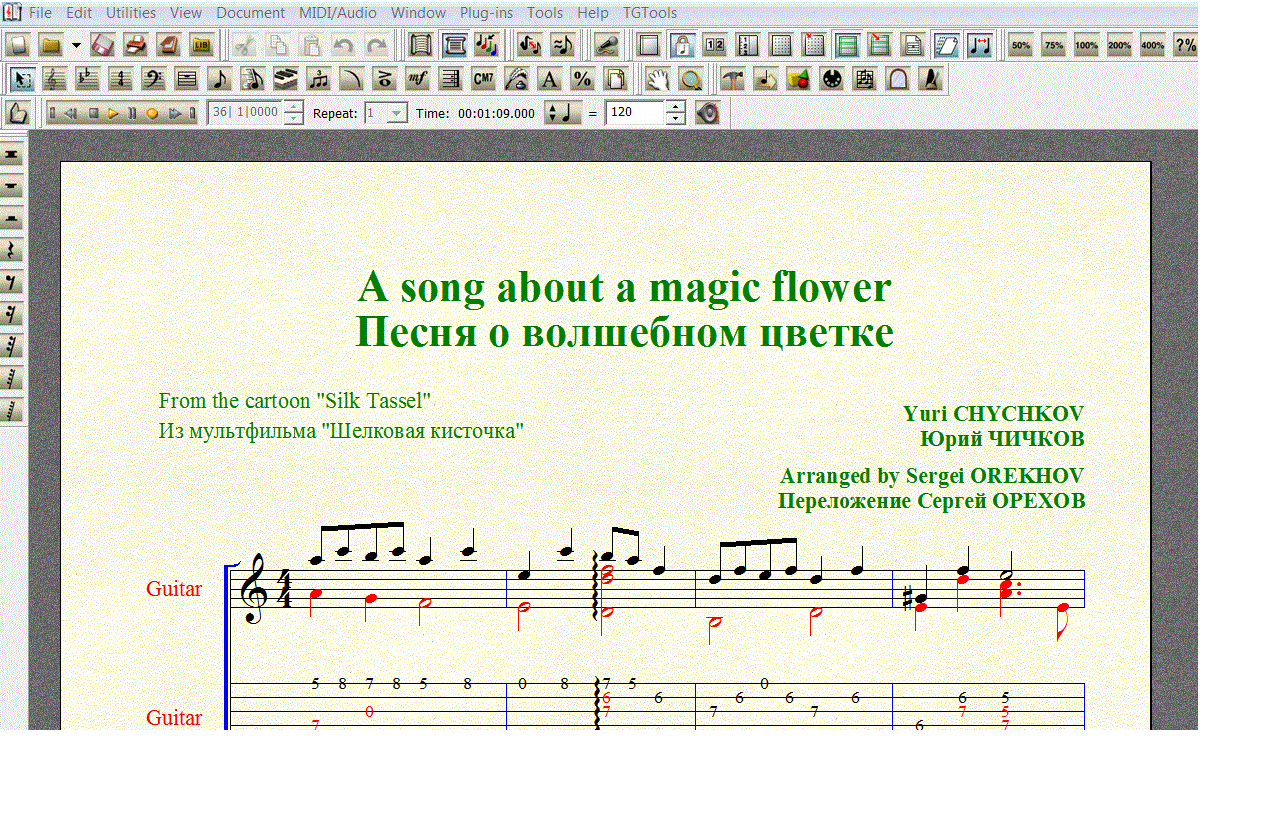The height and width of the screenshot is (817, 1274).
Task: Select the Mirror tool
Action: tap(898, 79)
